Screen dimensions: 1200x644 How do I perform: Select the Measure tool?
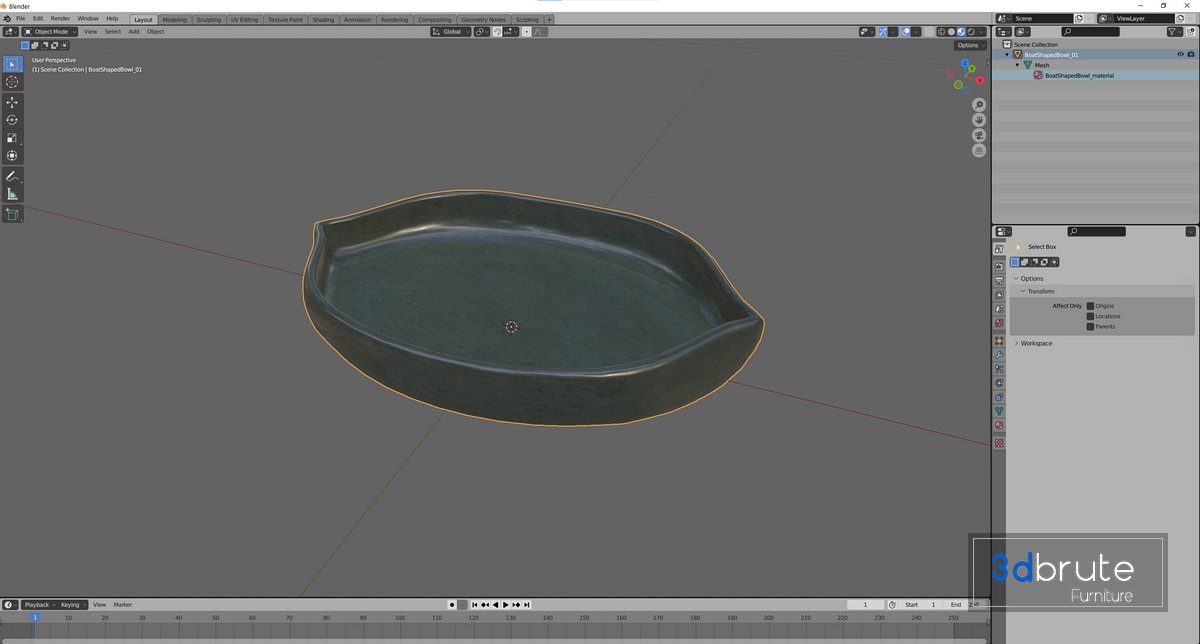[12, 194]
